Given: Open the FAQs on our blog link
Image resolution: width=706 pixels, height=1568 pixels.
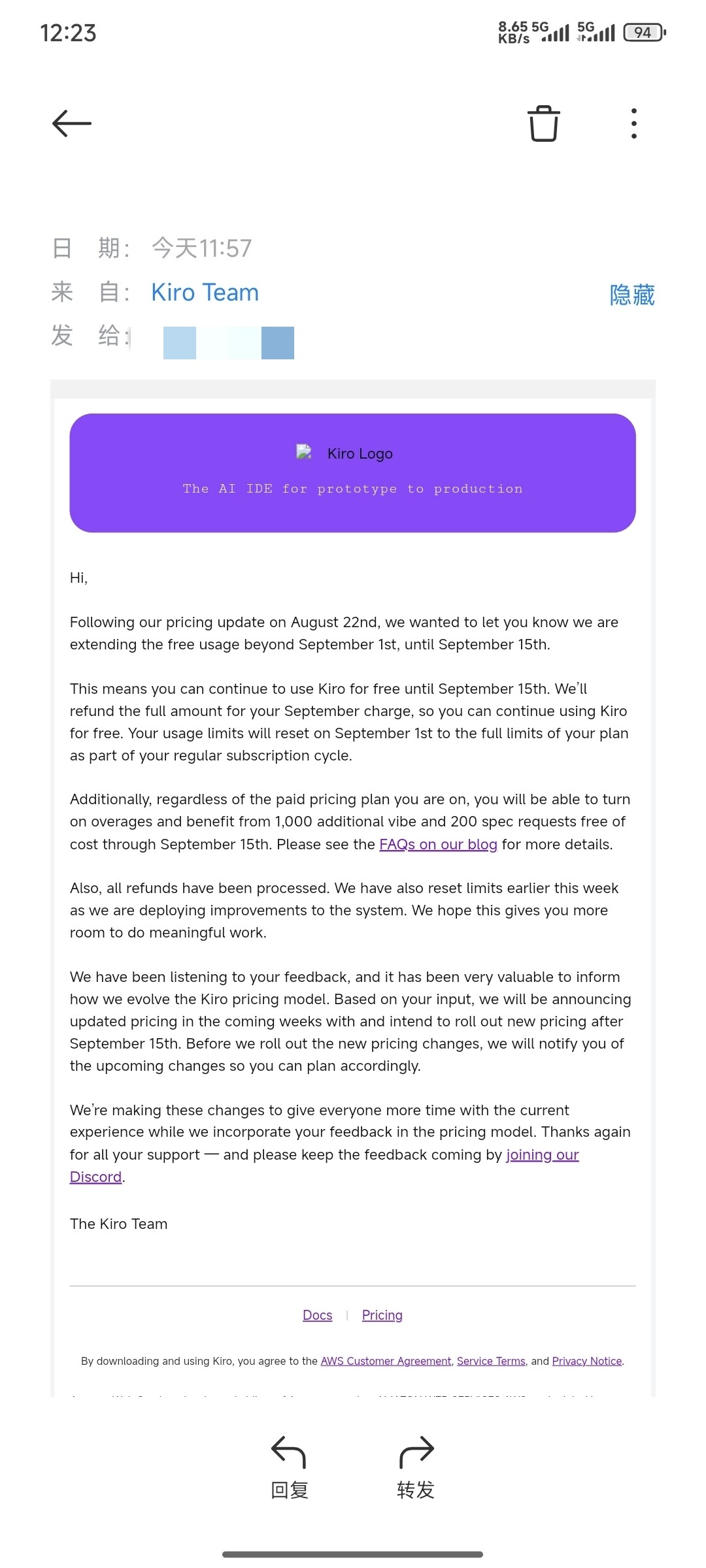Looking at the screenshot, I should point(438,844).
